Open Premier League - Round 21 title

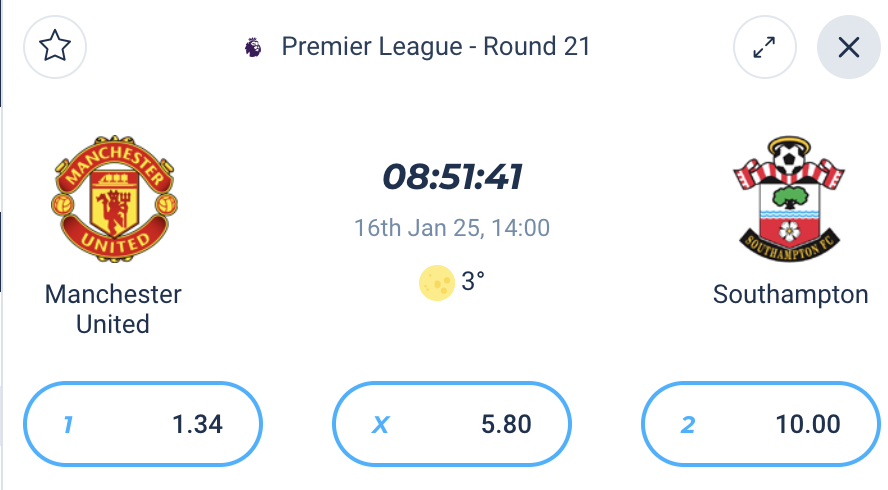436,46
